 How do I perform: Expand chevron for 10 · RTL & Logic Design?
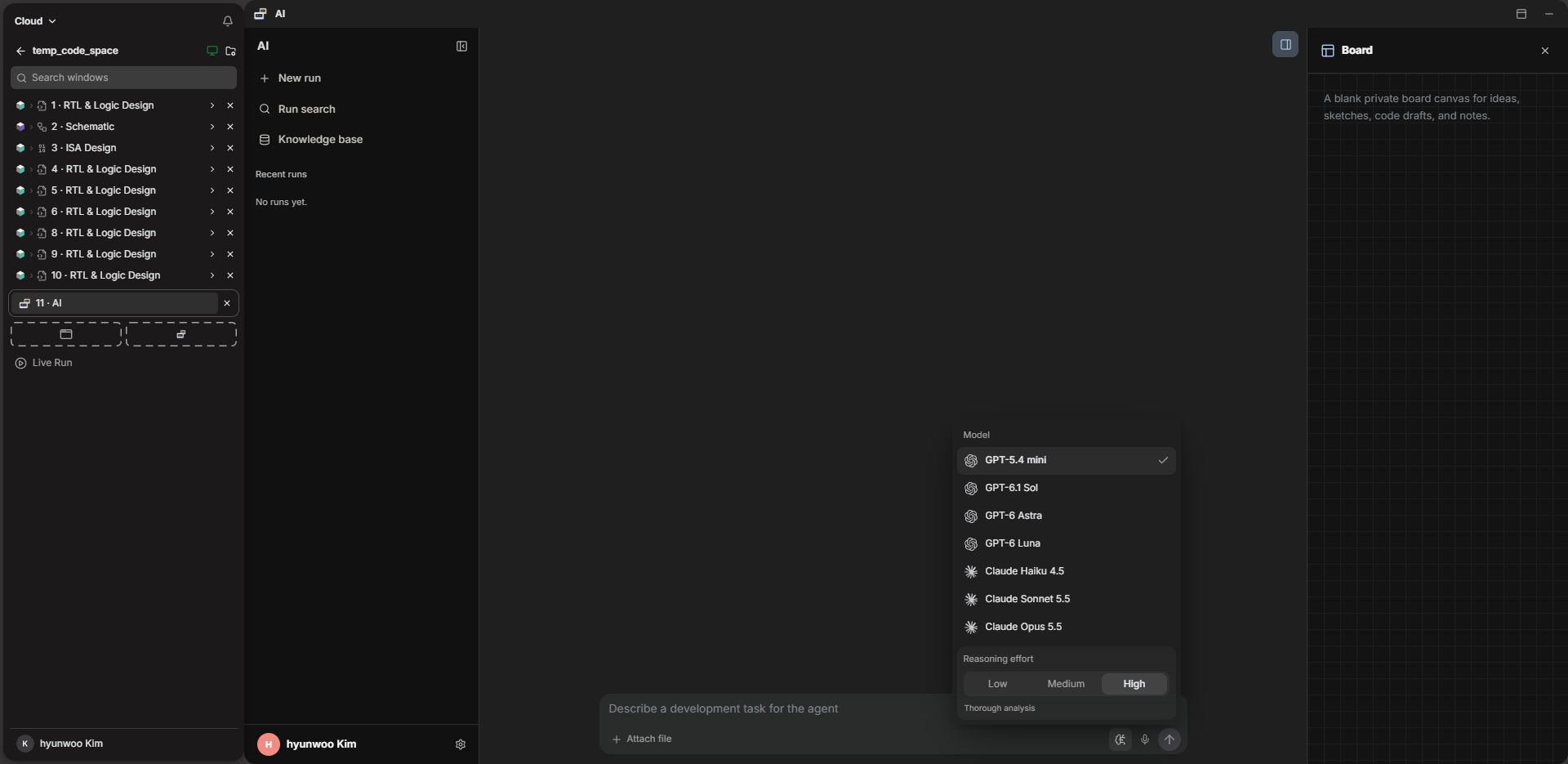click(x=212, y=275)
